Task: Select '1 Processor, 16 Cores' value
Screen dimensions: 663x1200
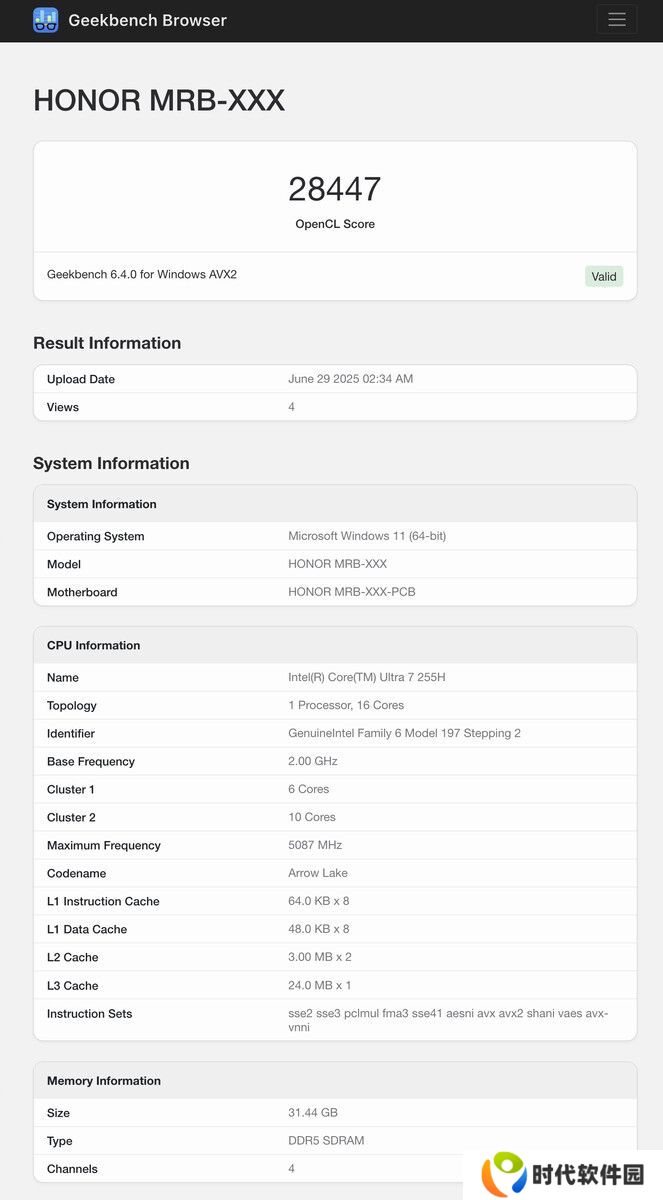Action: (346, 705)
